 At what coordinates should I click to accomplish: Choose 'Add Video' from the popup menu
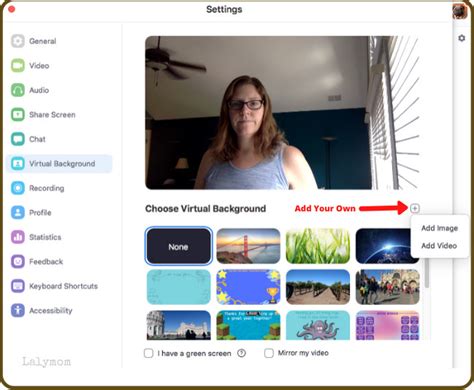(439, 246)
